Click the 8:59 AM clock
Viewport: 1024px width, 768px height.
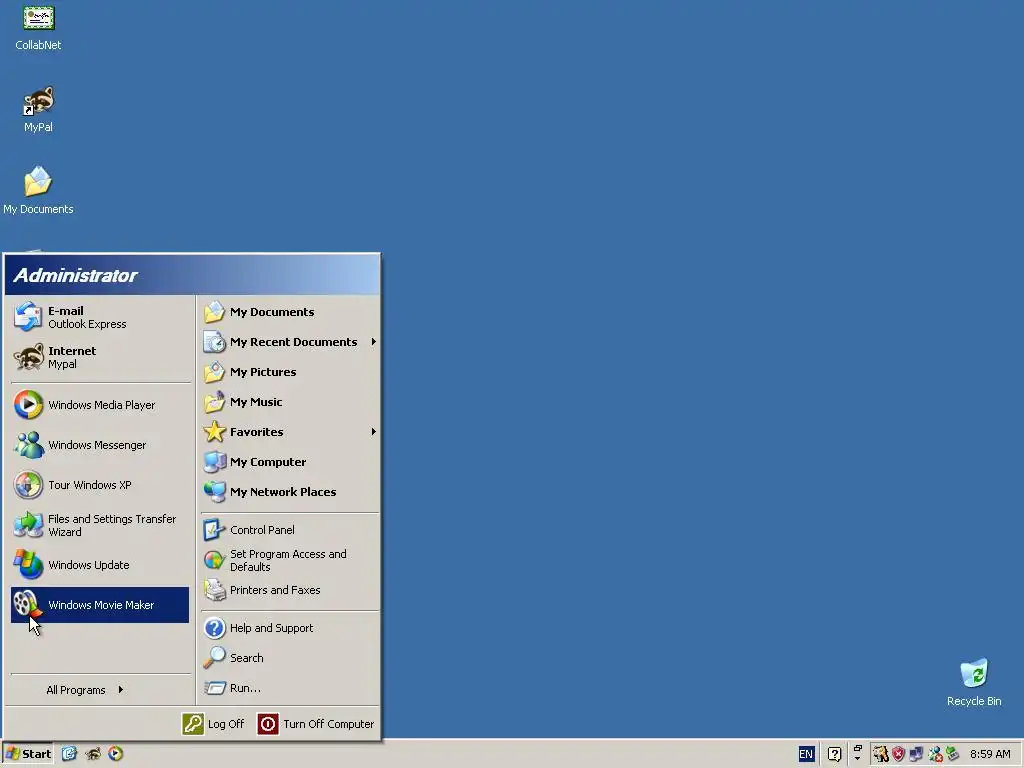[990, 754]
